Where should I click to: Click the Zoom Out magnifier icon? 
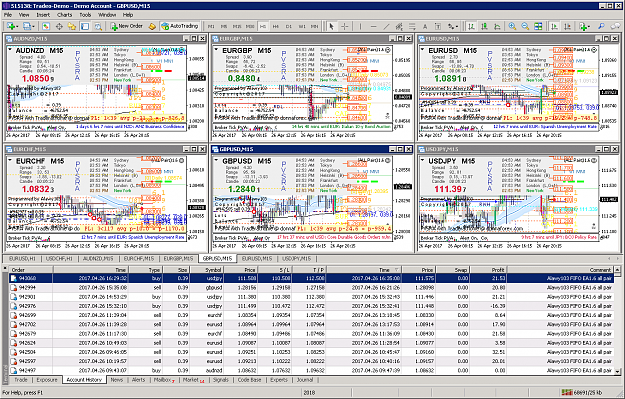pyautogui.click(x=525, y=26)
